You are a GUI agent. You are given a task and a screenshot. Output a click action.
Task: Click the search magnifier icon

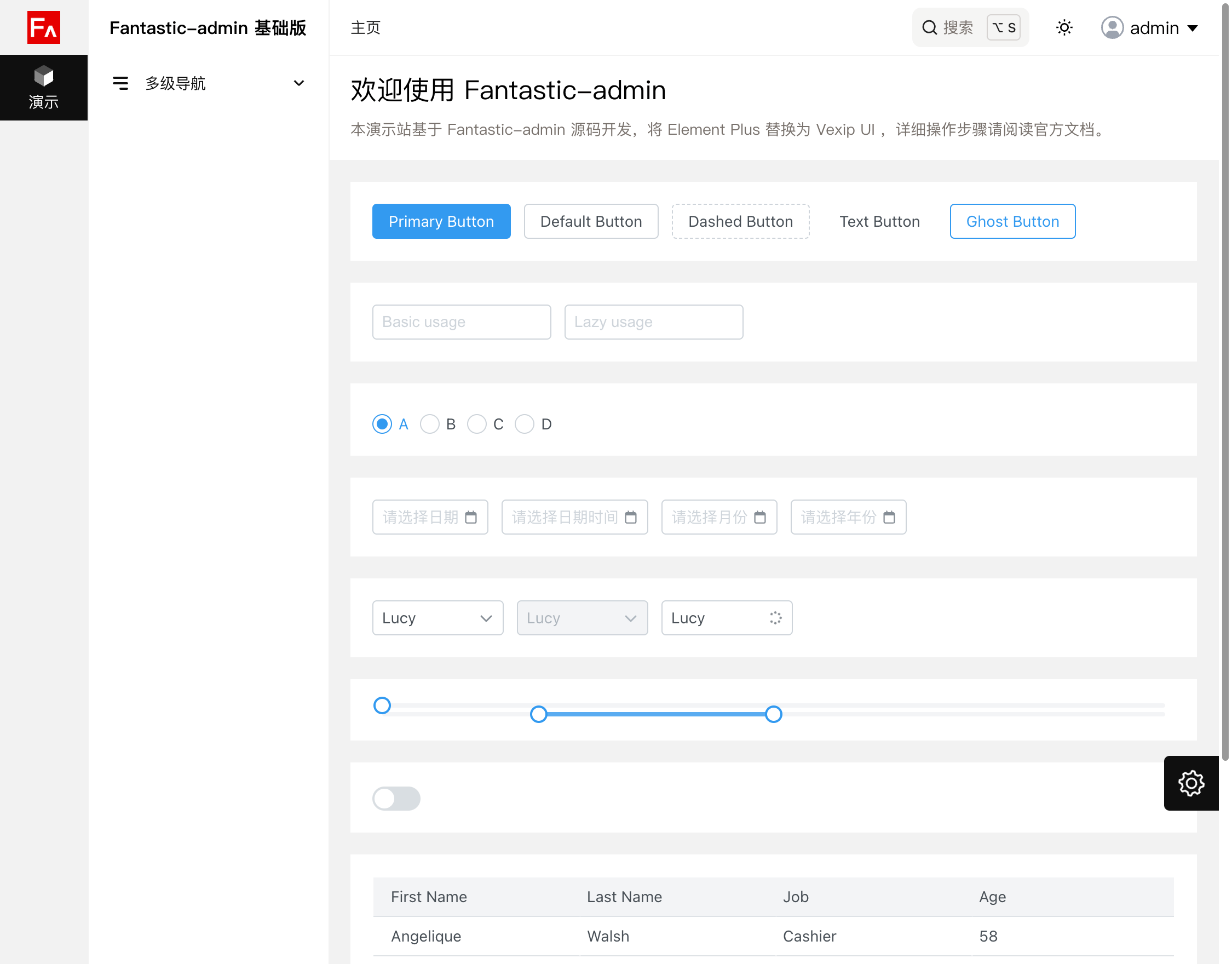(x=929, y=27)
